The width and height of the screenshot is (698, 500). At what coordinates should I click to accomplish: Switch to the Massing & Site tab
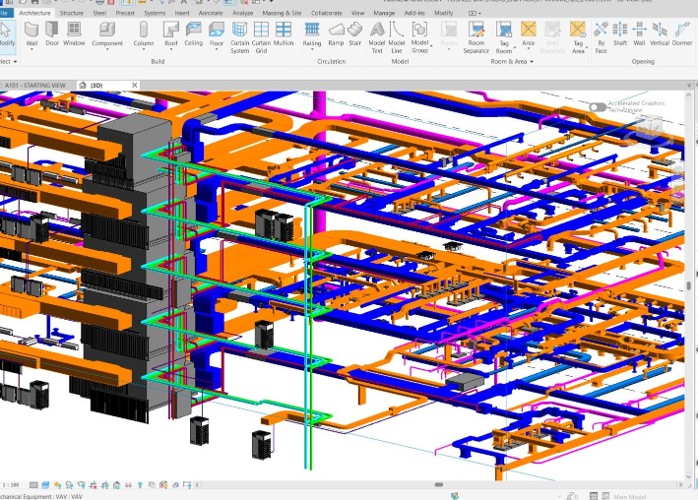(282, 13)
